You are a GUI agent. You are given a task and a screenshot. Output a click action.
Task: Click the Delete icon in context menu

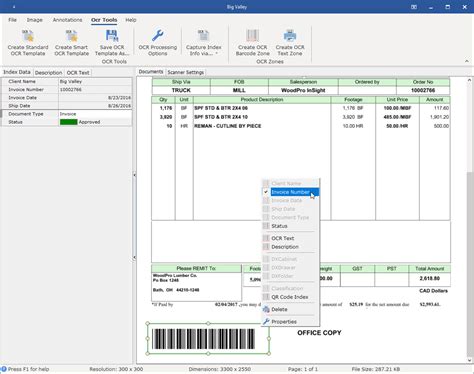point(266,309)
